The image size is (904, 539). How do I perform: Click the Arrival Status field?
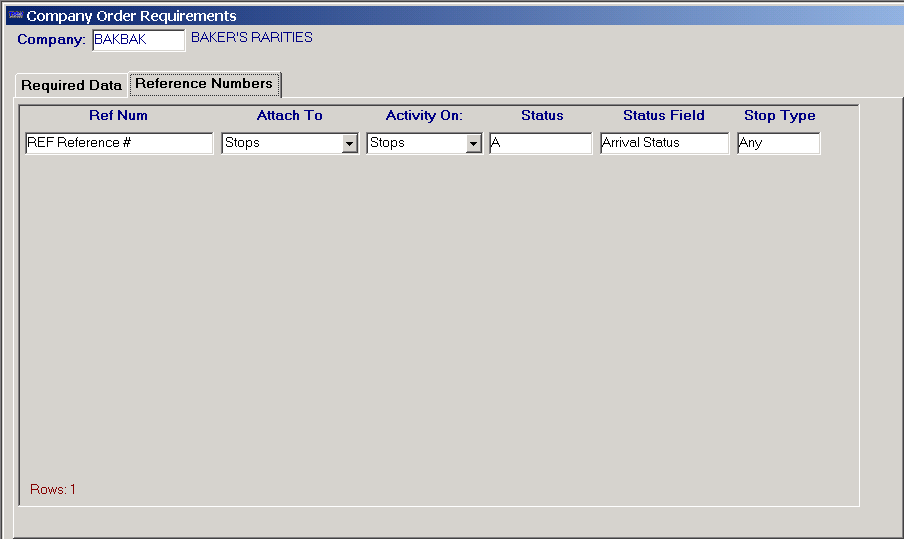[x=664, y=143]
